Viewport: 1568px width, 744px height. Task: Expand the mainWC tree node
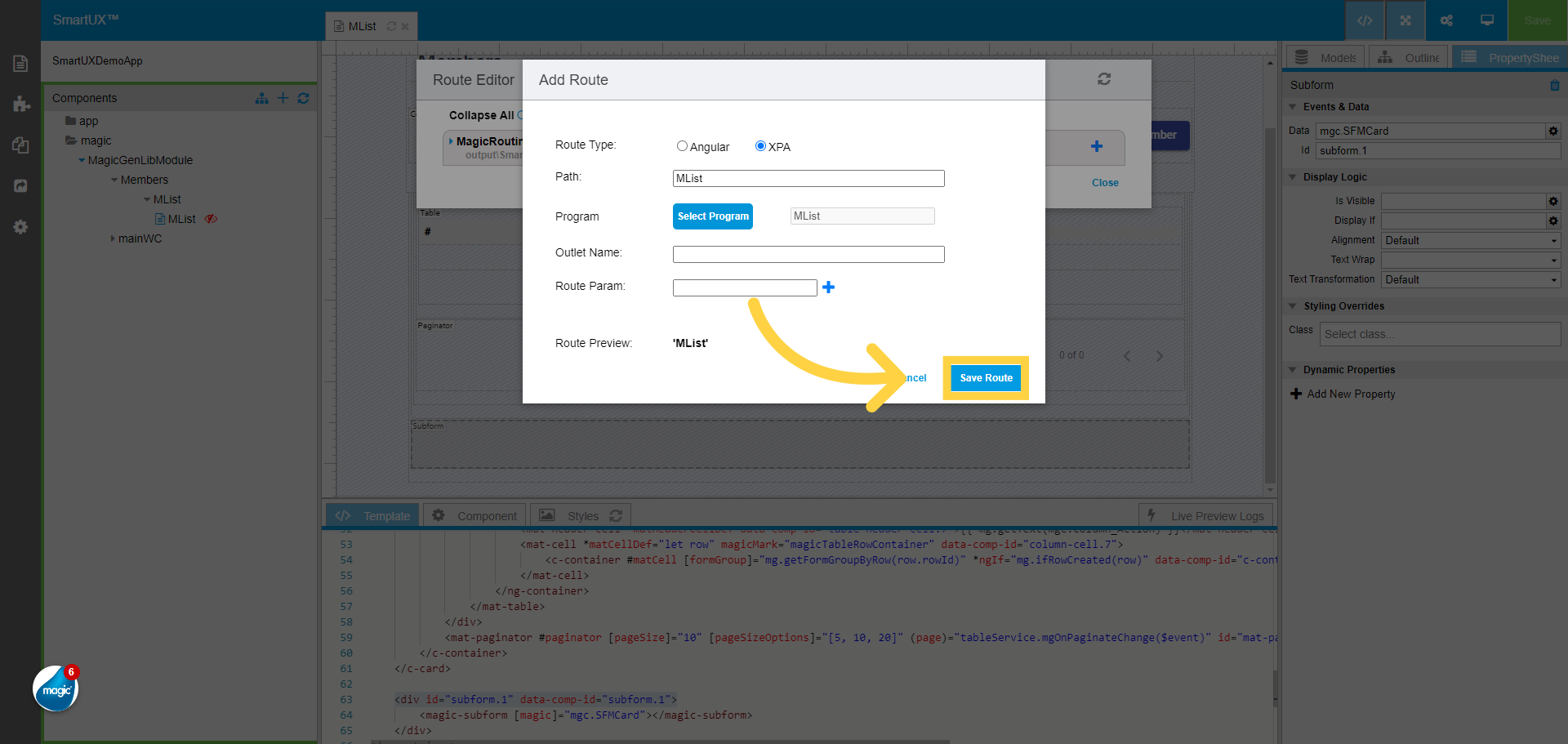pos(113,238)
